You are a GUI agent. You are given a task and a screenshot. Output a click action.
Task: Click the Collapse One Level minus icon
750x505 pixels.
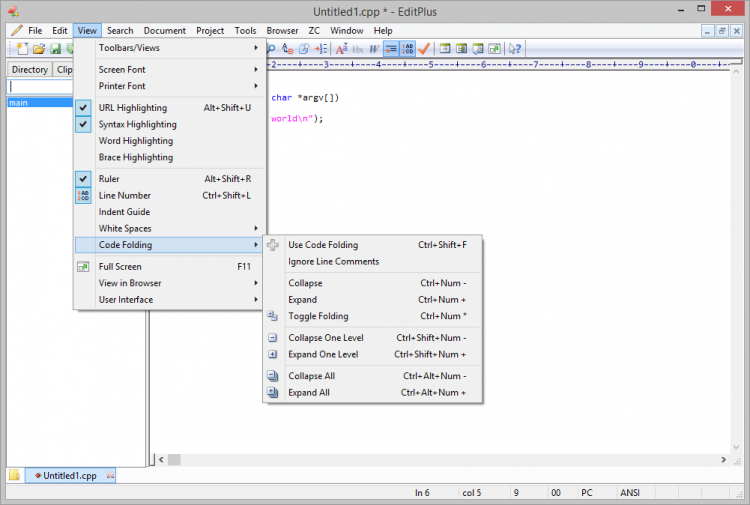point(273,338)
